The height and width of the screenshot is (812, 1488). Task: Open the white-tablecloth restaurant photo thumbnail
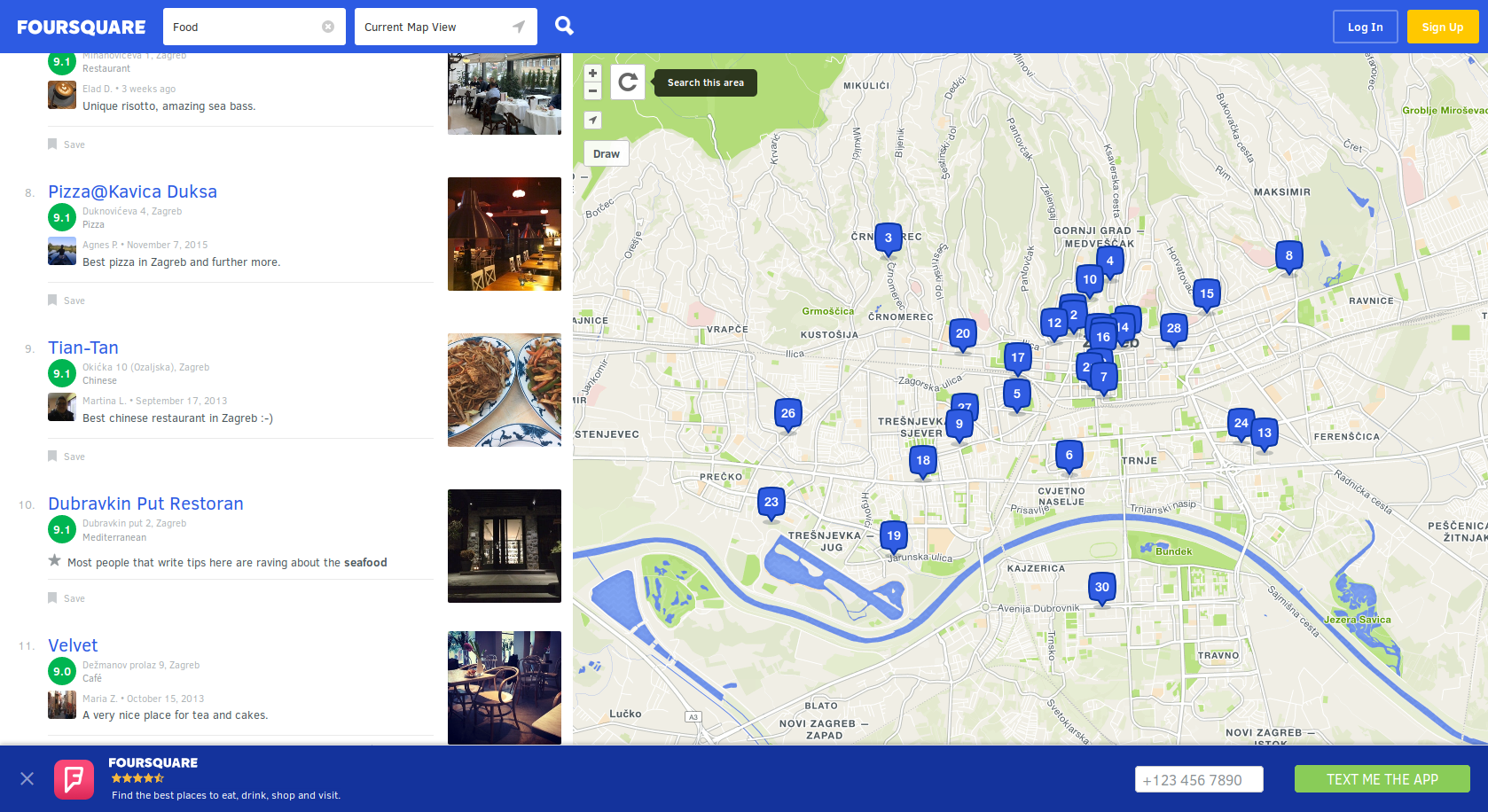[505, 94]
